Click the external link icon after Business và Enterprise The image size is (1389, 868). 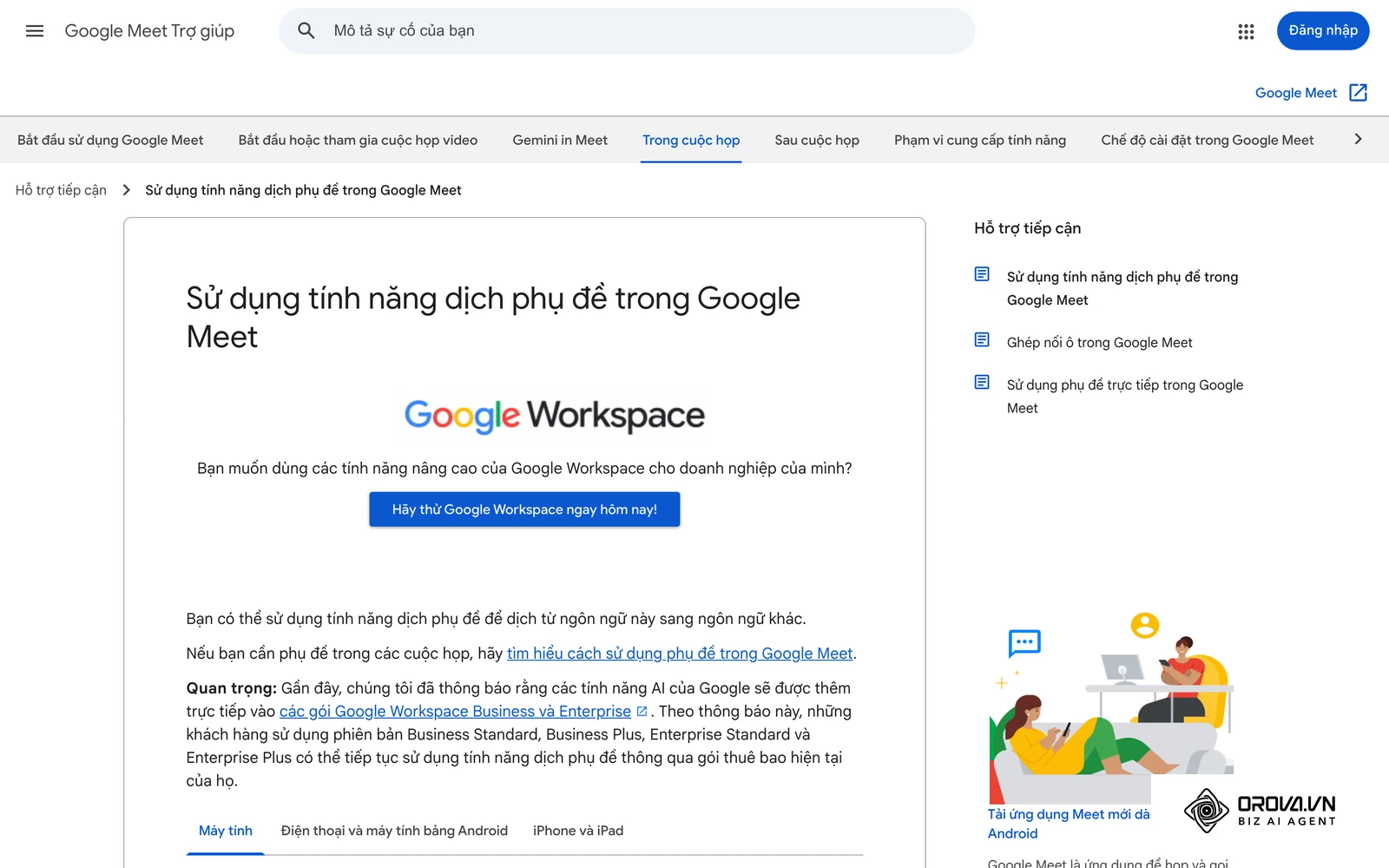coord(642,712)
